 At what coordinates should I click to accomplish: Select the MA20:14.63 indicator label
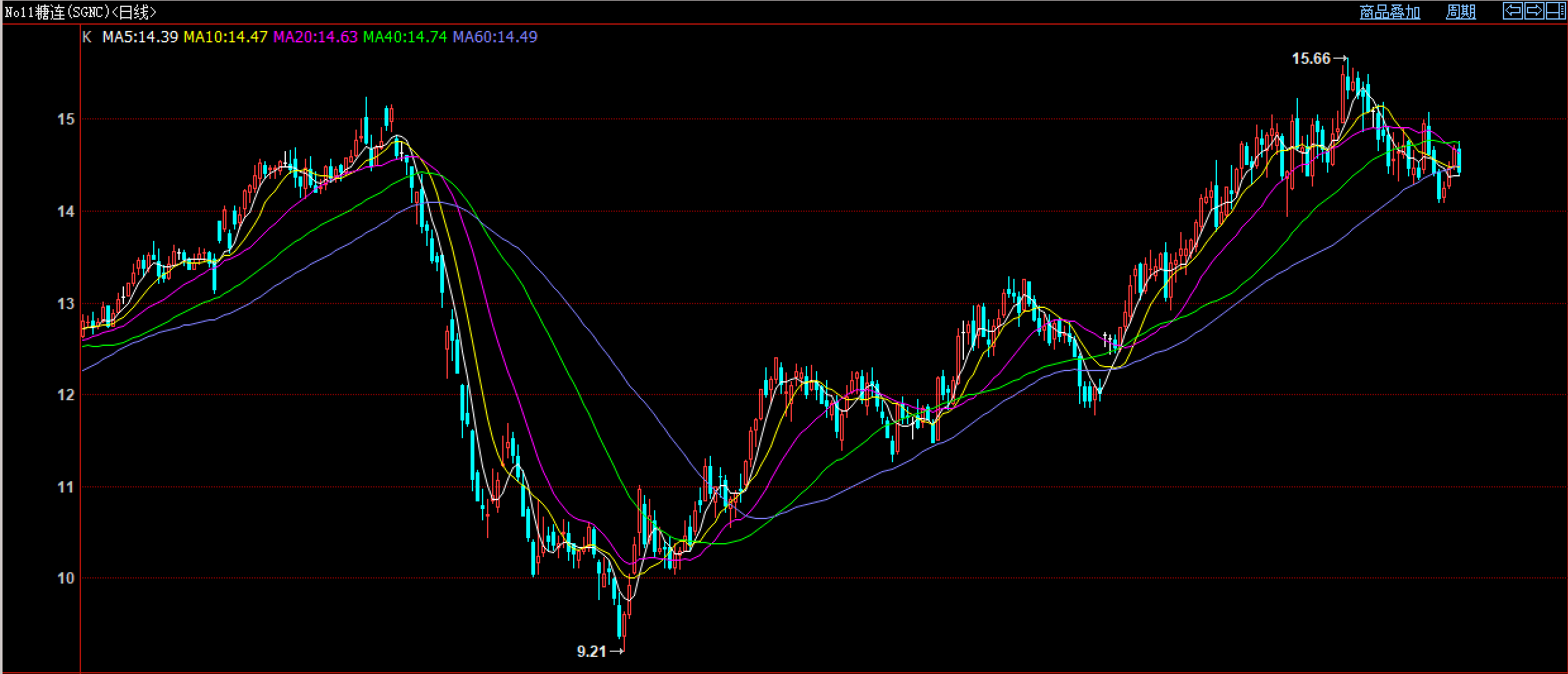tap(316, 37)
